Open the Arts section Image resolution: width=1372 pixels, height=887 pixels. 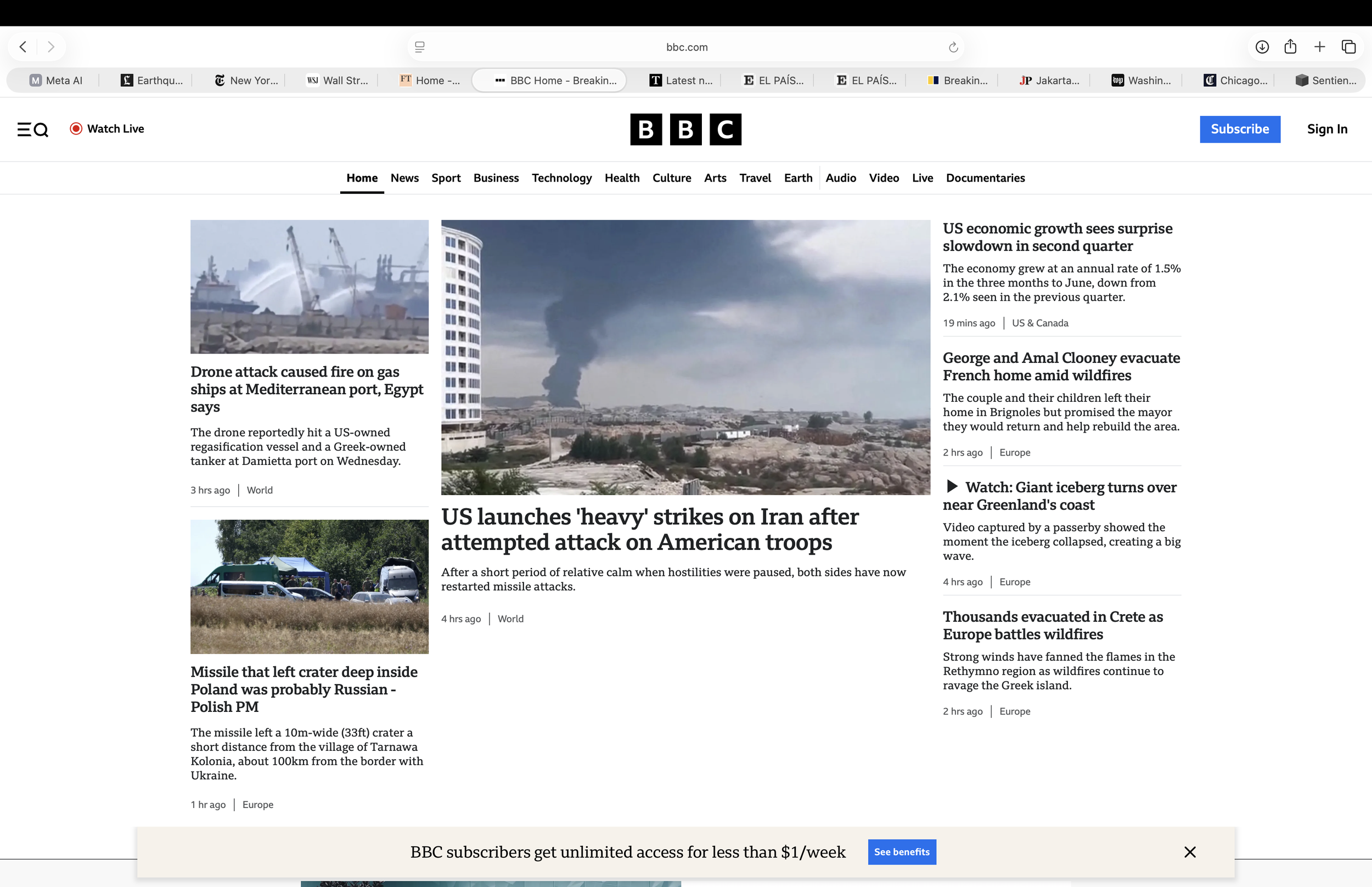[x=715, y=178]
